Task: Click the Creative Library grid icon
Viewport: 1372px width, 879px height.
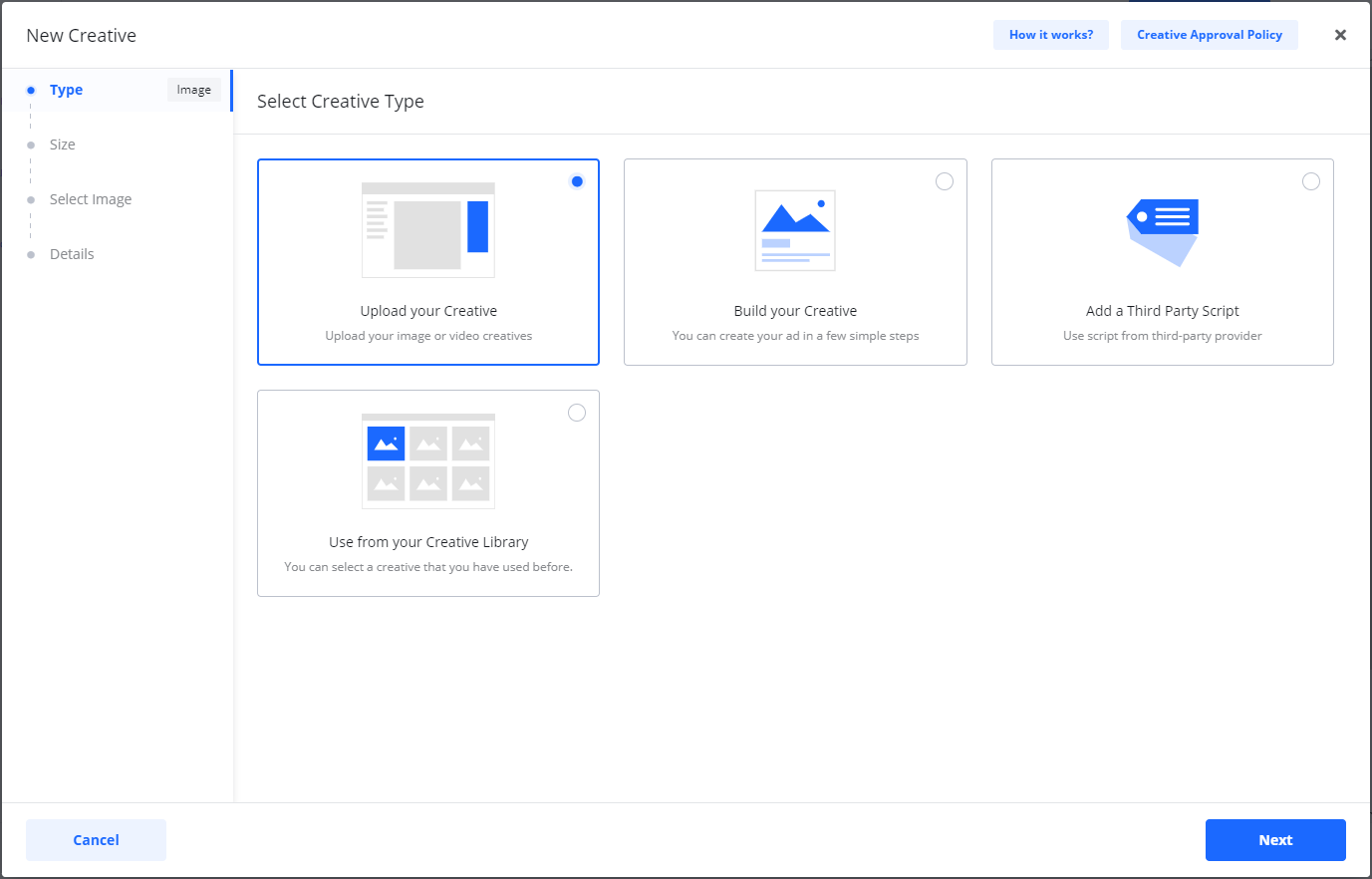Action: [427, 460]
